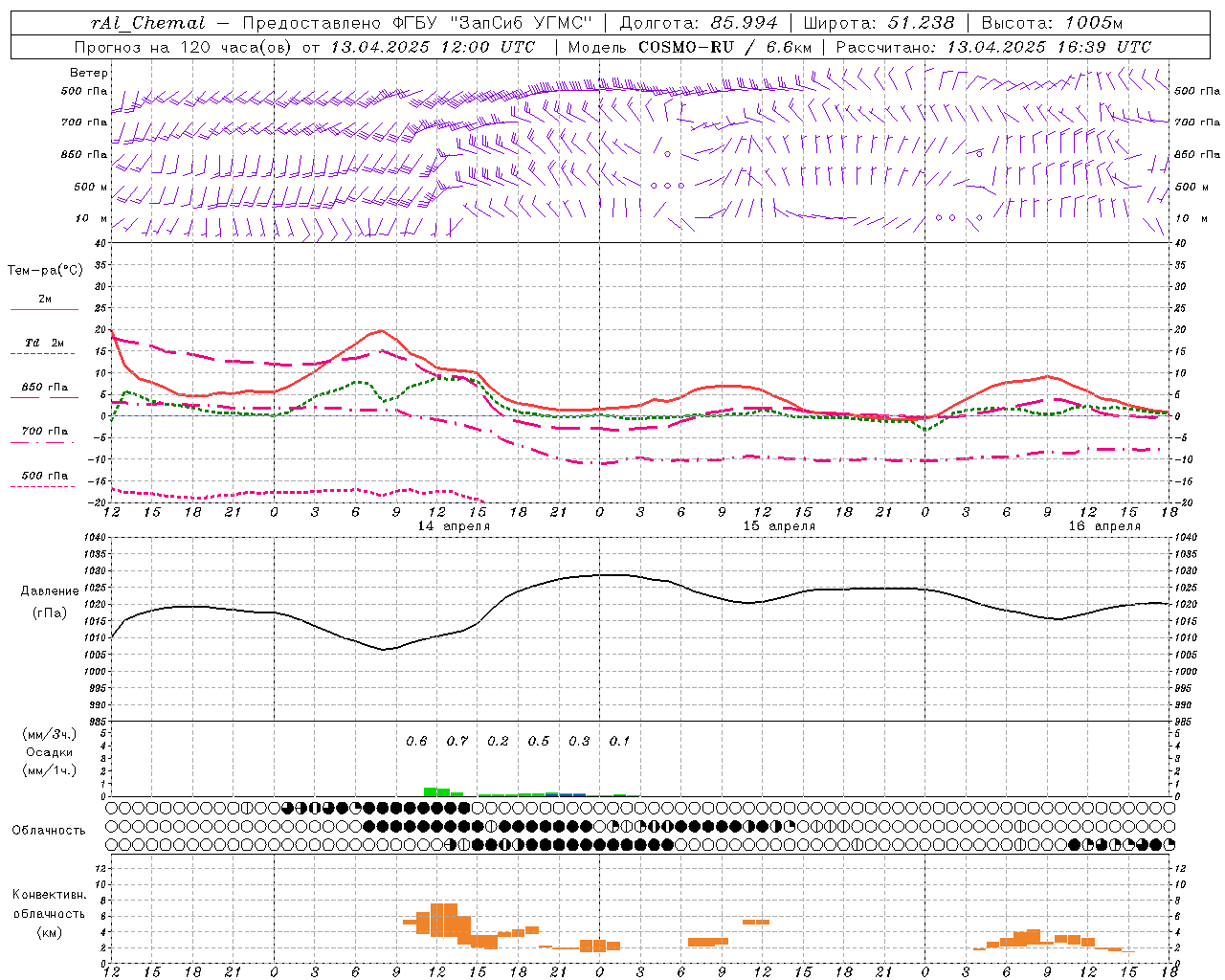Click the Тем-ра(°C) temperature panel label

(x=45, y=271)
